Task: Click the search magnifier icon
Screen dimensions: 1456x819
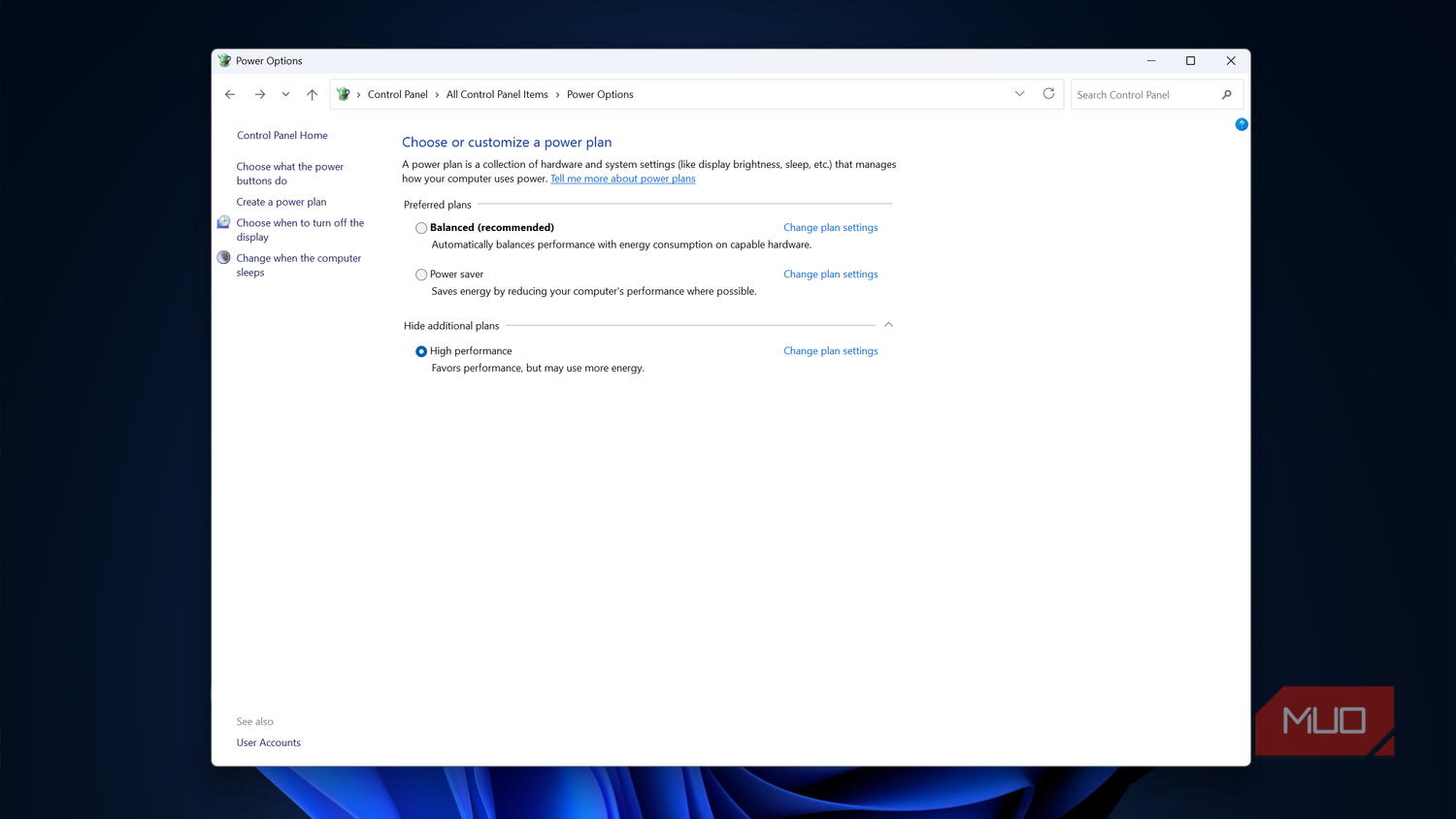Action: pyautogui.click(x=1227, y=94)
